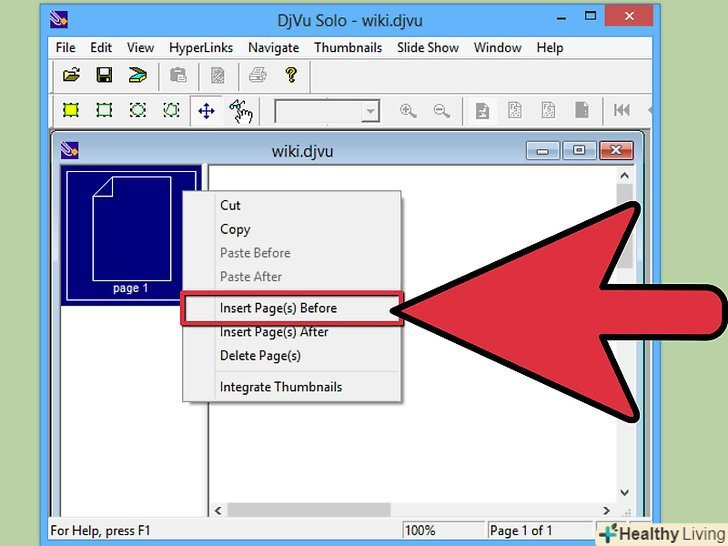Select the oval hyperlink tool

click(138, 110)
